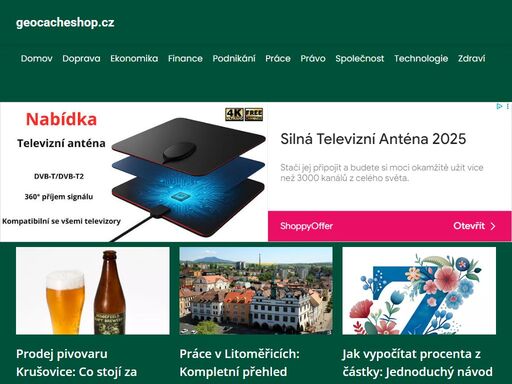This screenshot has height=384, width=512.
Task: Select Zdraví in the navigation bar
Action: [x=471, y=59]
